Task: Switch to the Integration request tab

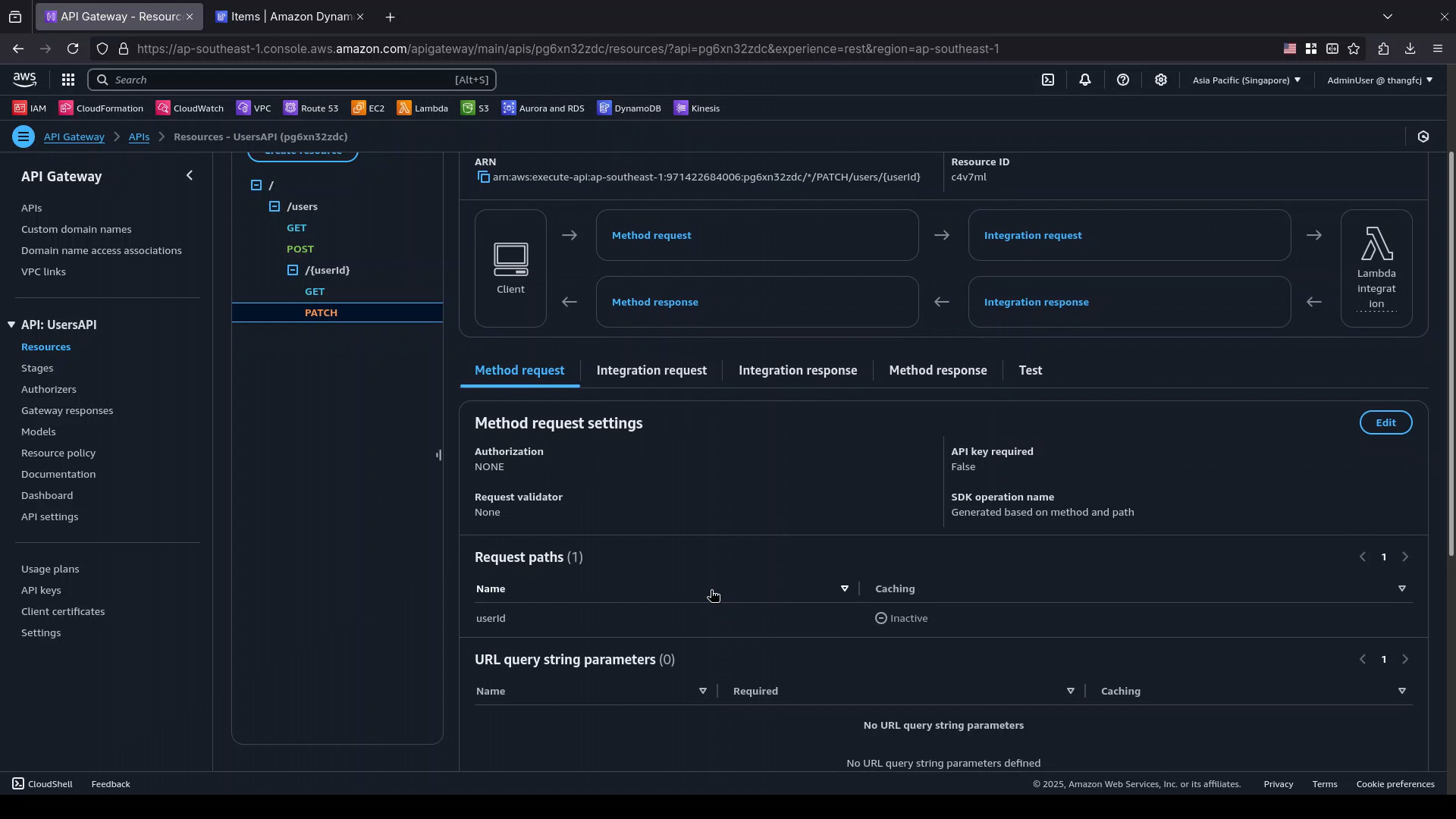Action: point(651,370)
